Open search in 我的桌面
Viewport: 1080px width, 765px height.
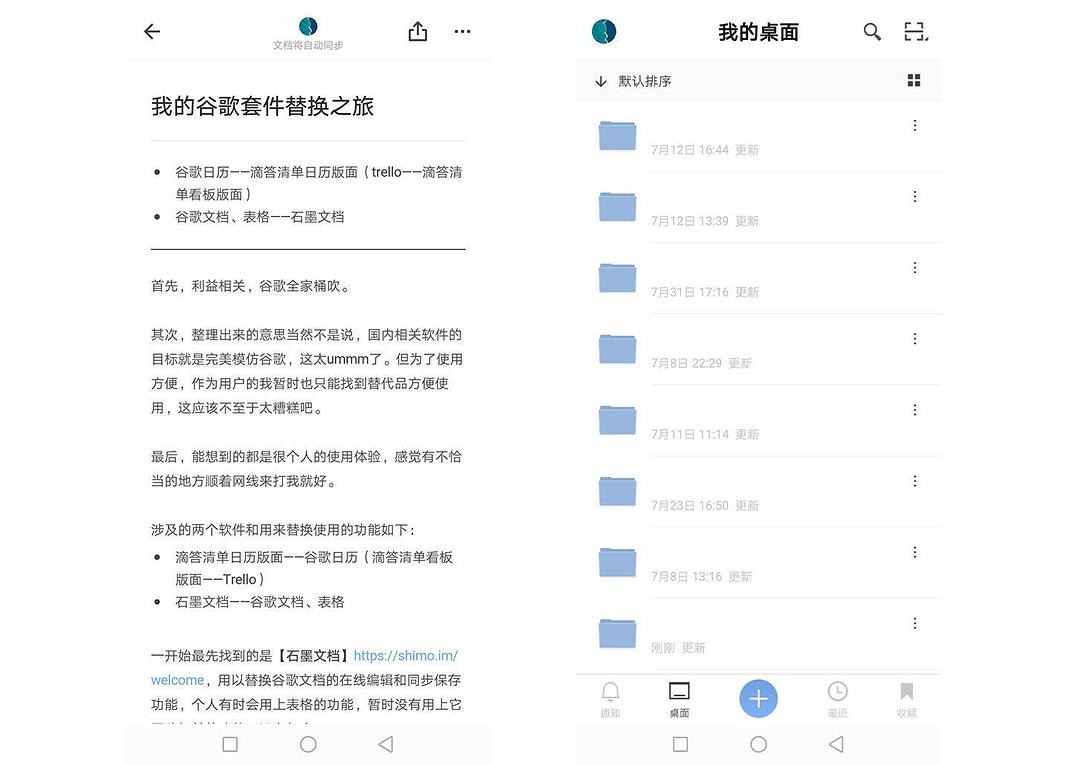tap(872, 32)
